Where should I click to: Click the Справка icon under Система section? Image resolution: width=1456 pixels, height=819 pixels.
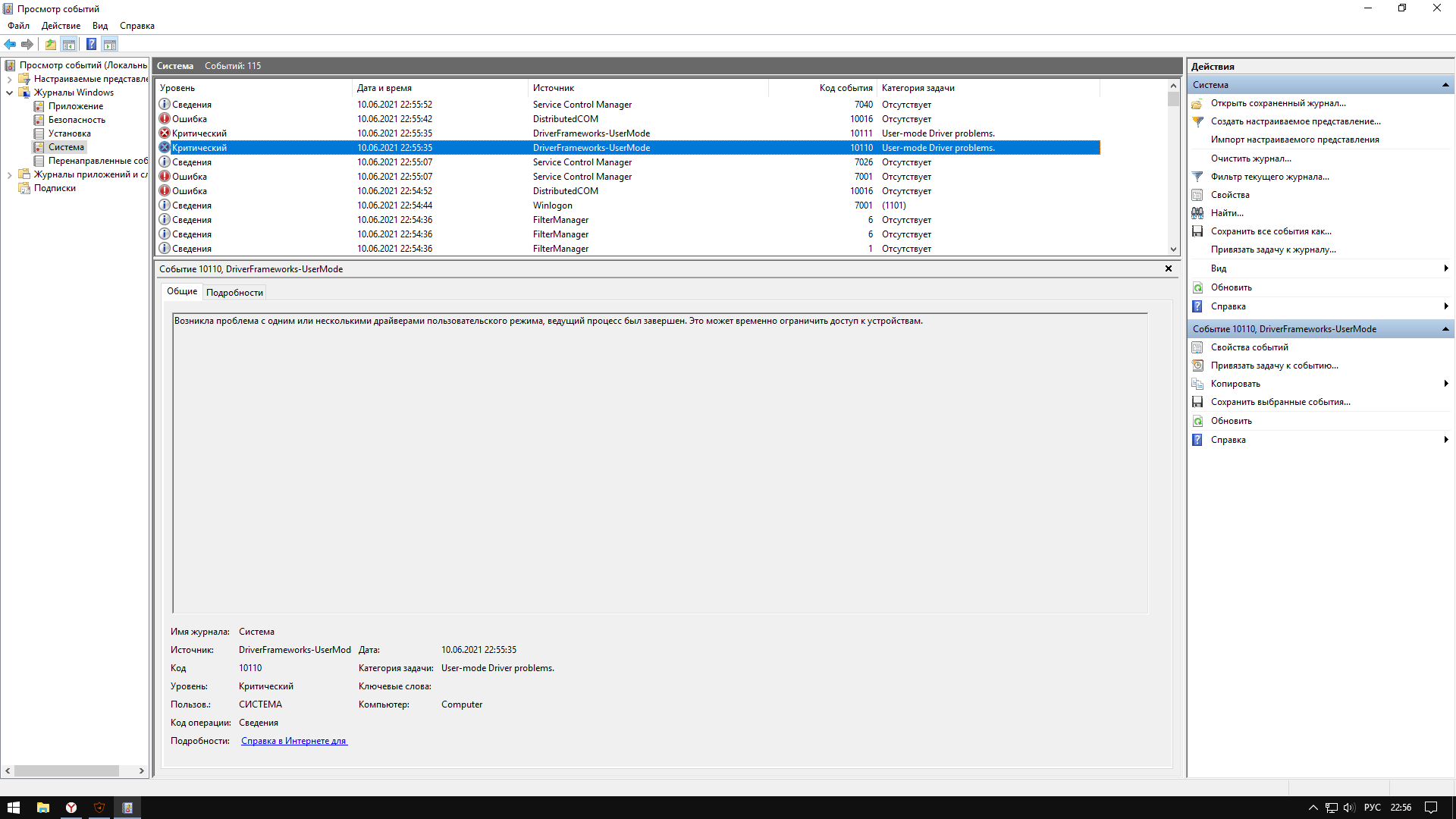(1197, 306)
